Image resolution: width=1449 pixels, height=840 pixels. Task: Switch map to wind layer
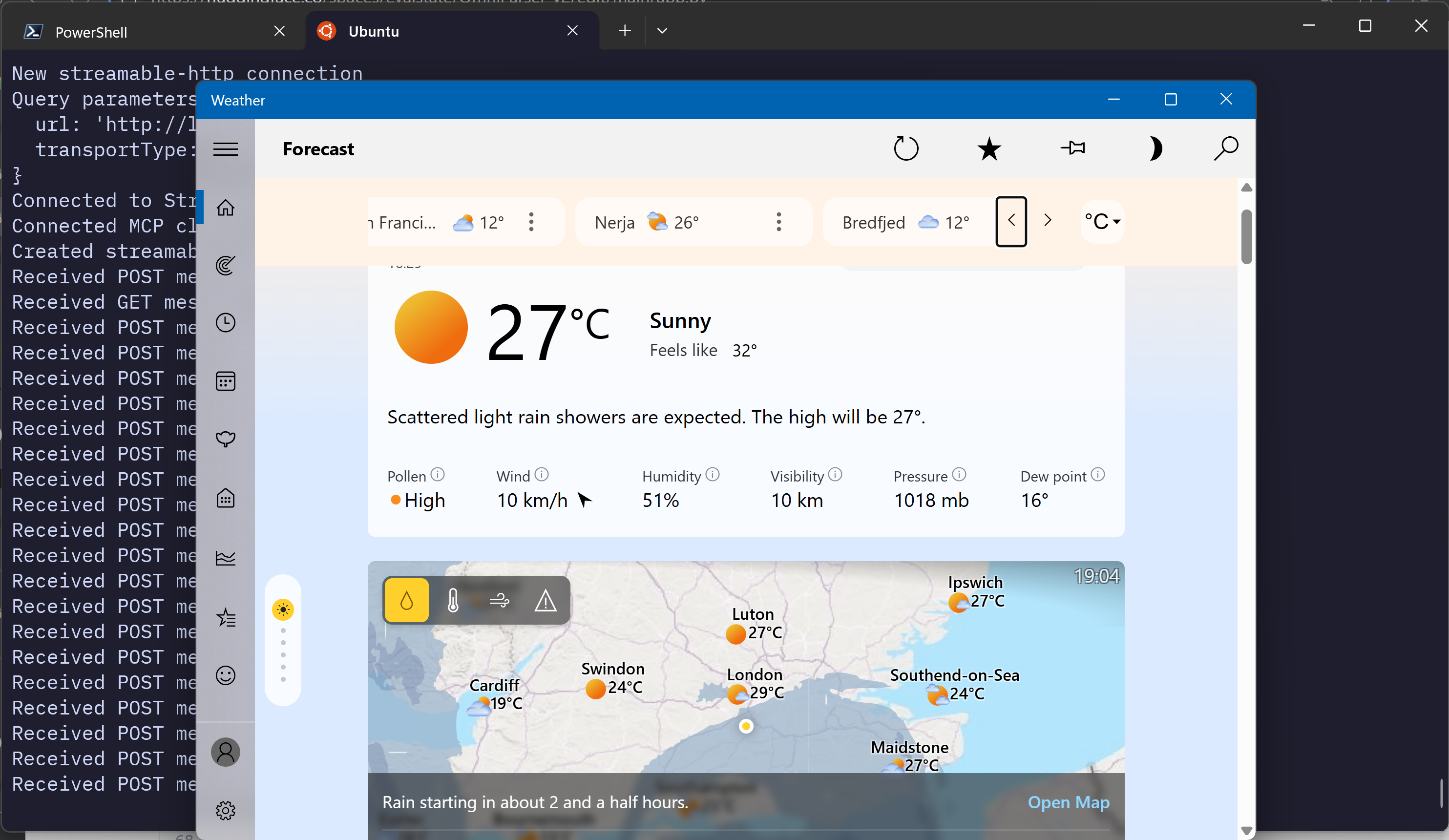499,601
